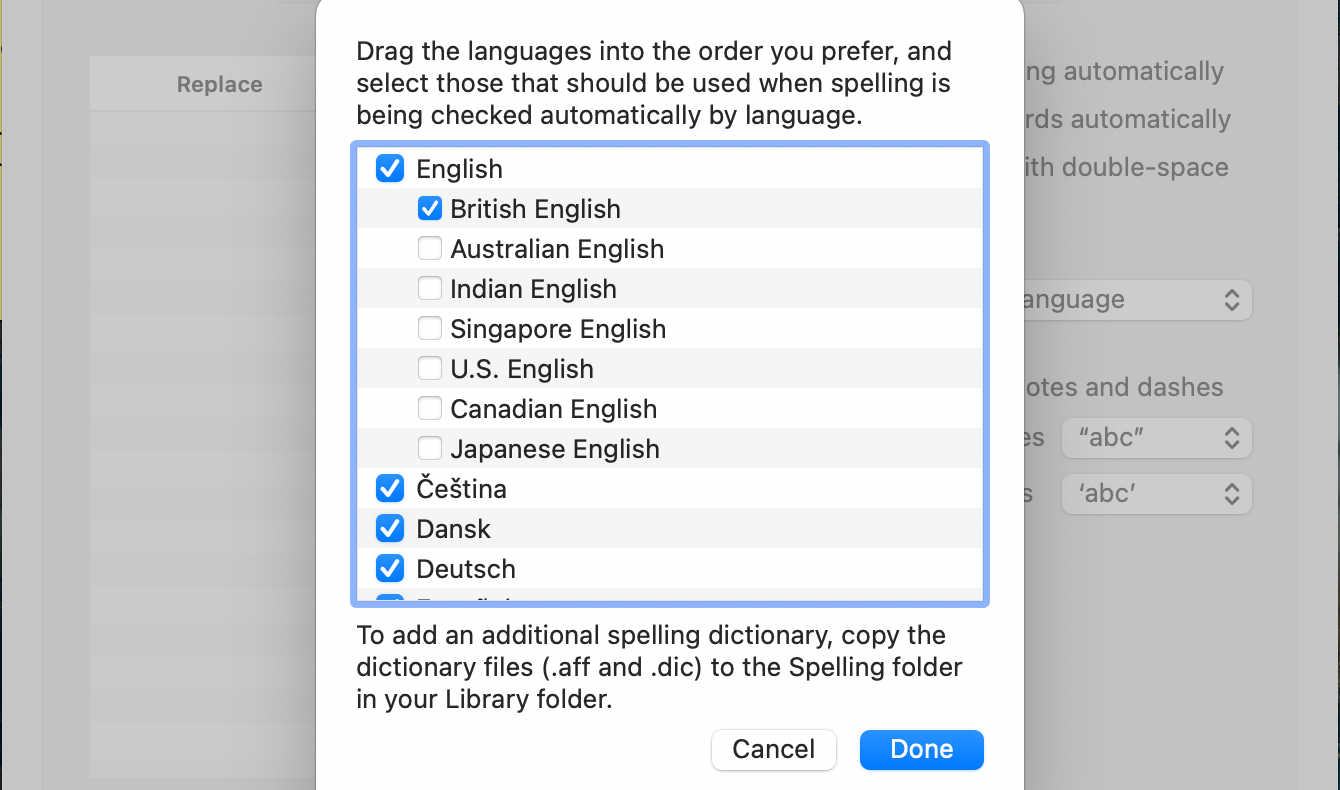Enable Australian English spelling
The height and width of the screenshot is (790, 1340).
point(430,248)
